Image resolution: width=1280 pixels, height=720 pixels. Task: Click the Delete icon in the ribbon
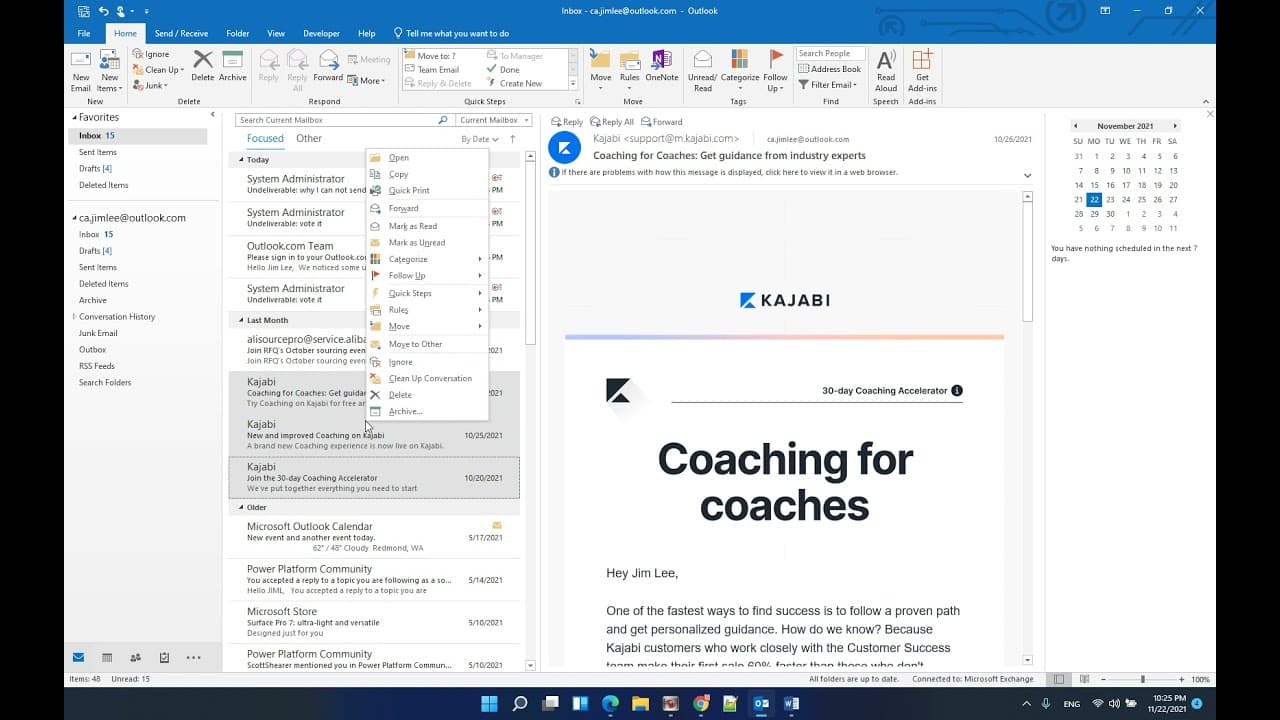(x=203, y=66)
